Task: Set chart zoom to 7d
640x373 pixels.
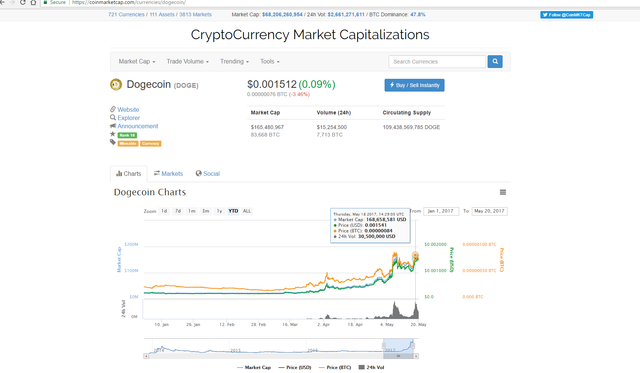Action: coord(178,211)
